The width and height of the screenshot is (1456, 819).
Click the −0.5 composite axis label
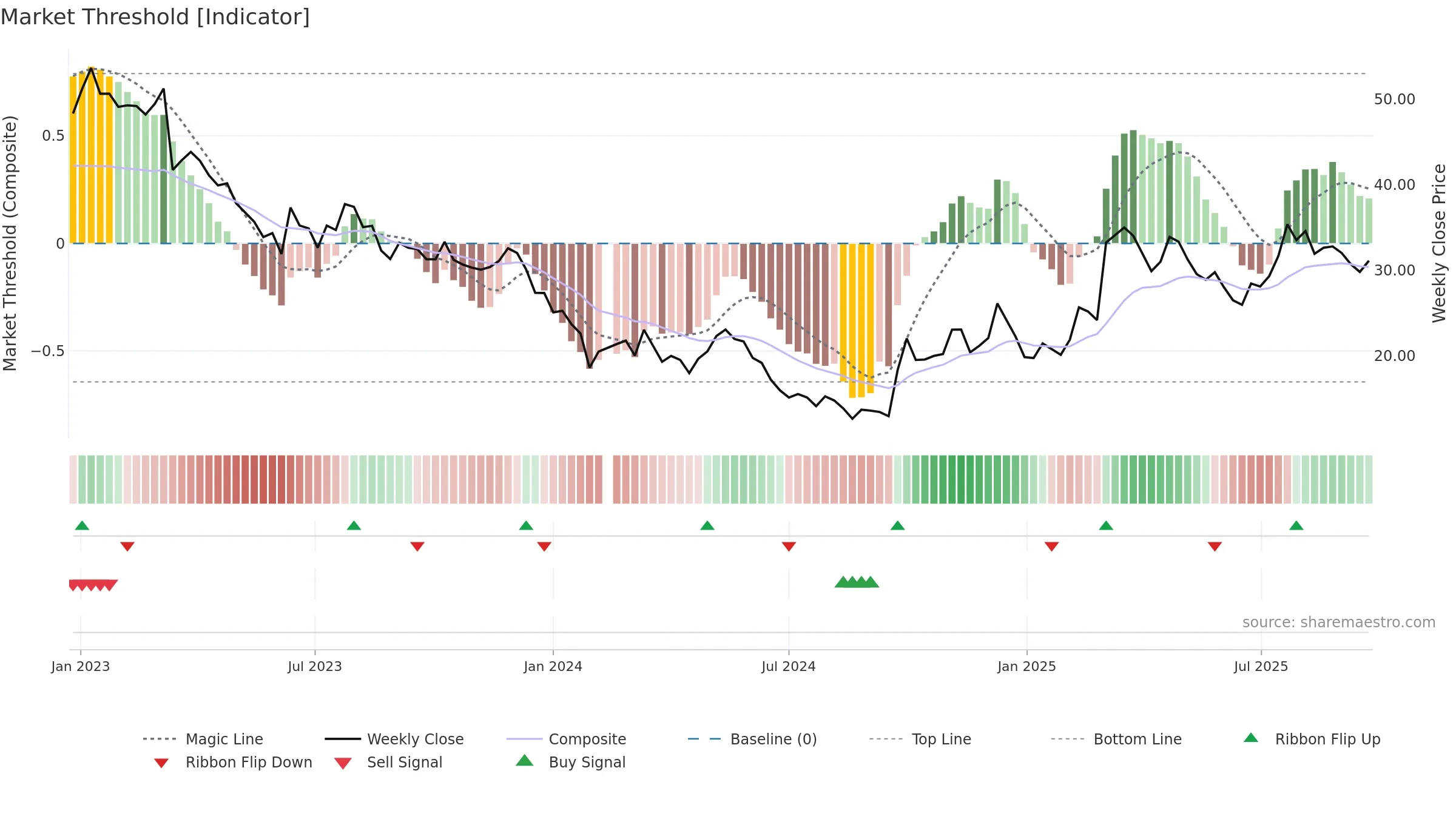(48, 351)
